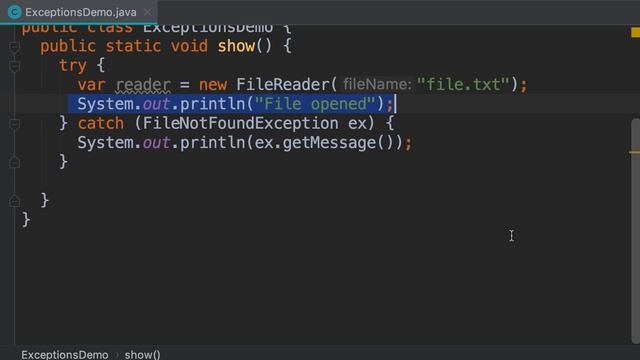The width and height of the screenshot is (640, 360).
Task: Click the 'try' keyword
Action: point(73,65)
